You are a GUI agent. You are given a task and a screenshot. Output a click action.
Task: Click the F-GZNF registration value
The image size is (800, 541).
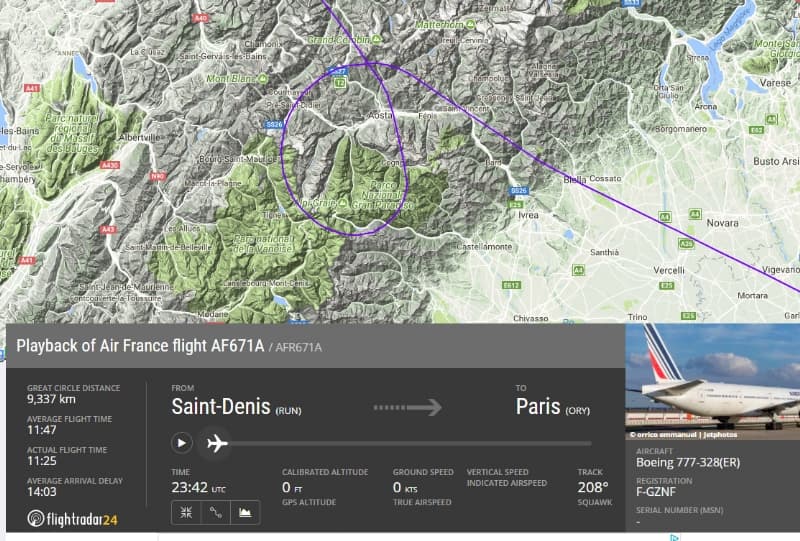[x=660, y=491]
